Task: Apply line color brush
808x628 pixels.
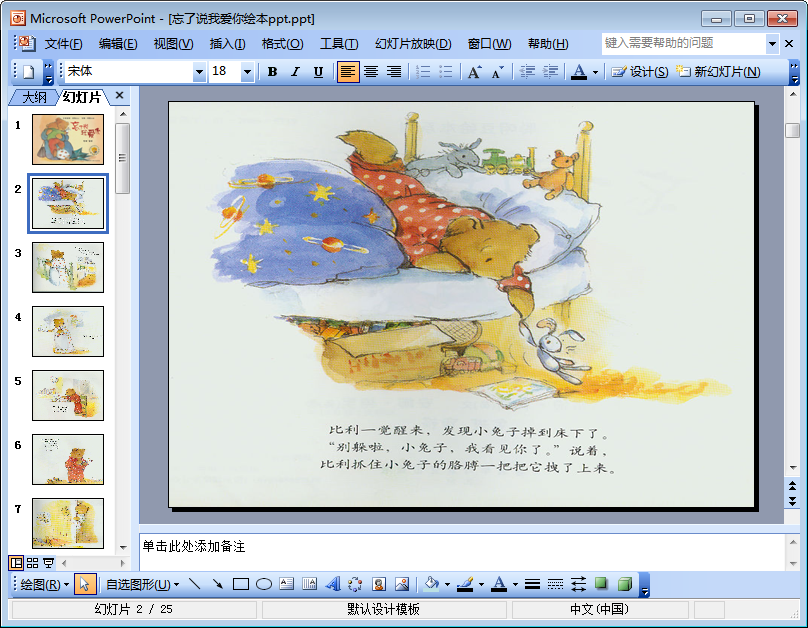Action: [x=465, y=584]
